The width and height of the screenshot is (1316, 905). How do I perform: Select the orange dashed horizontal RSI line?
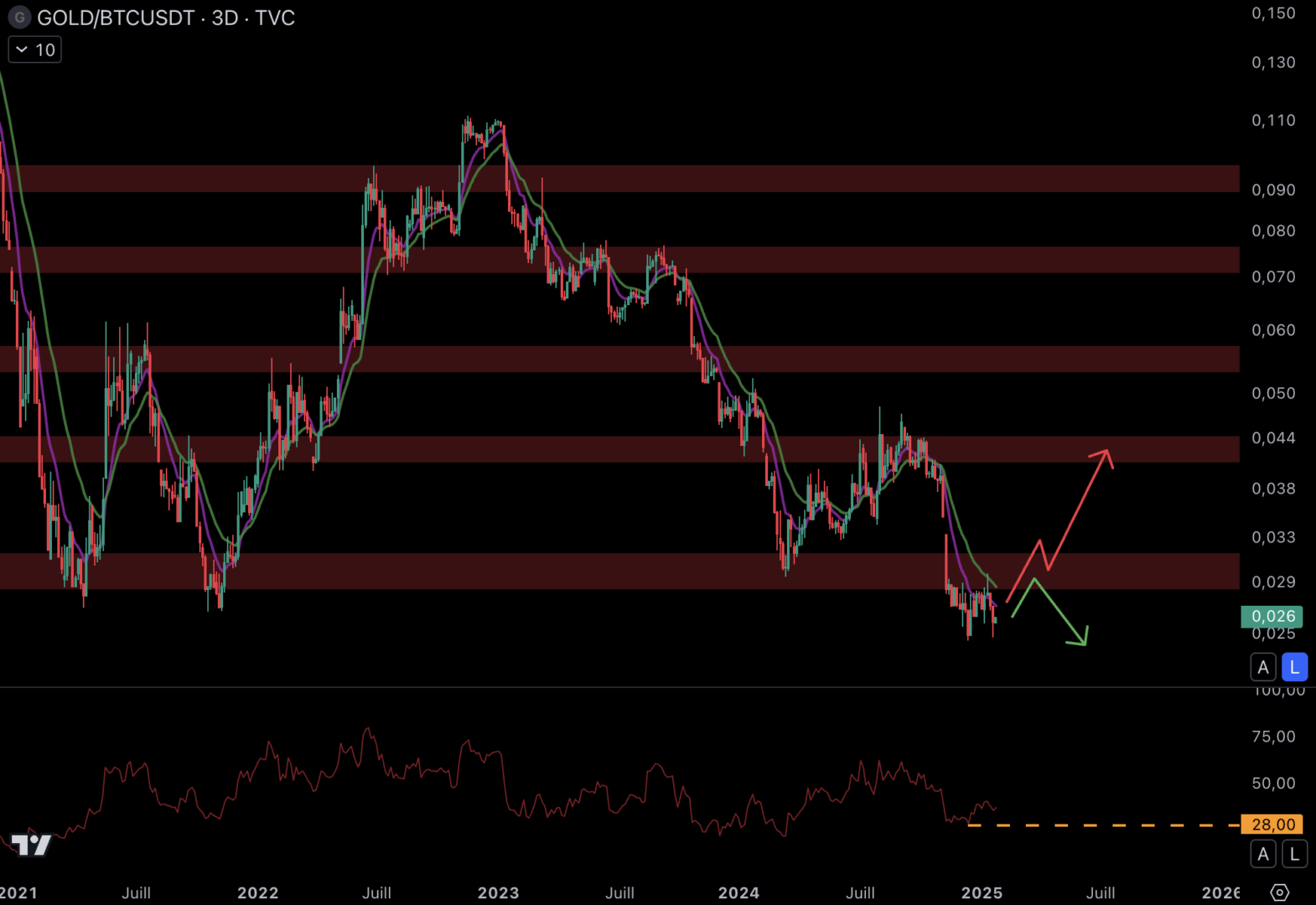(1106, 825)
